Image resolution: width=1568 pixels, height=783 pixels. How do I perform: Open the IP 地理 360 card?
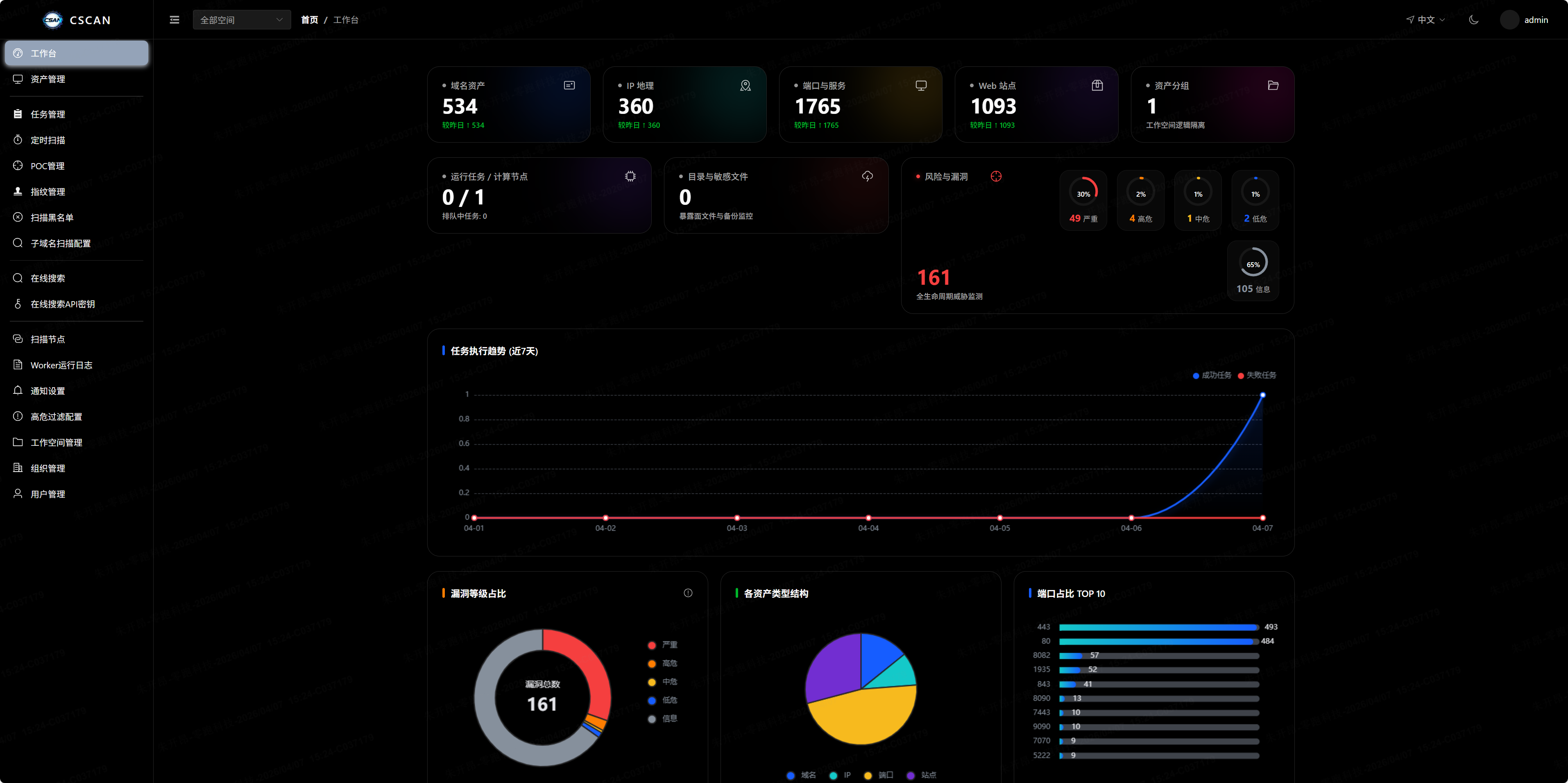(x=685, y=105)
